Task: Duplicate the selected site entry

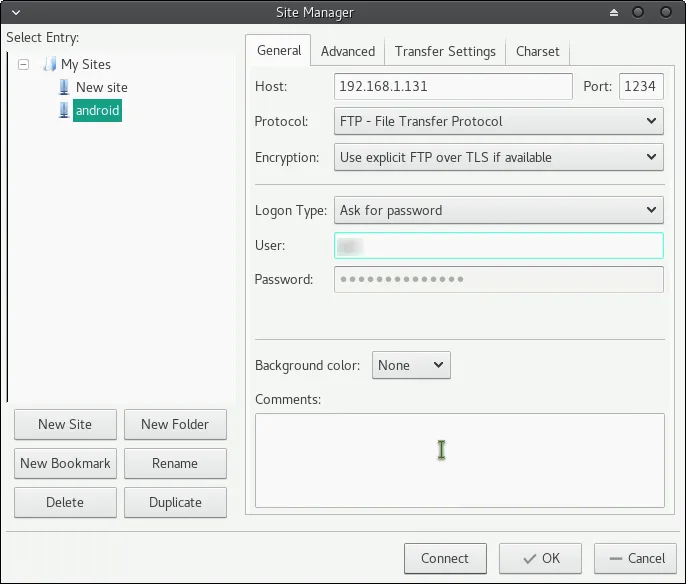Action: tap(175, 502)
